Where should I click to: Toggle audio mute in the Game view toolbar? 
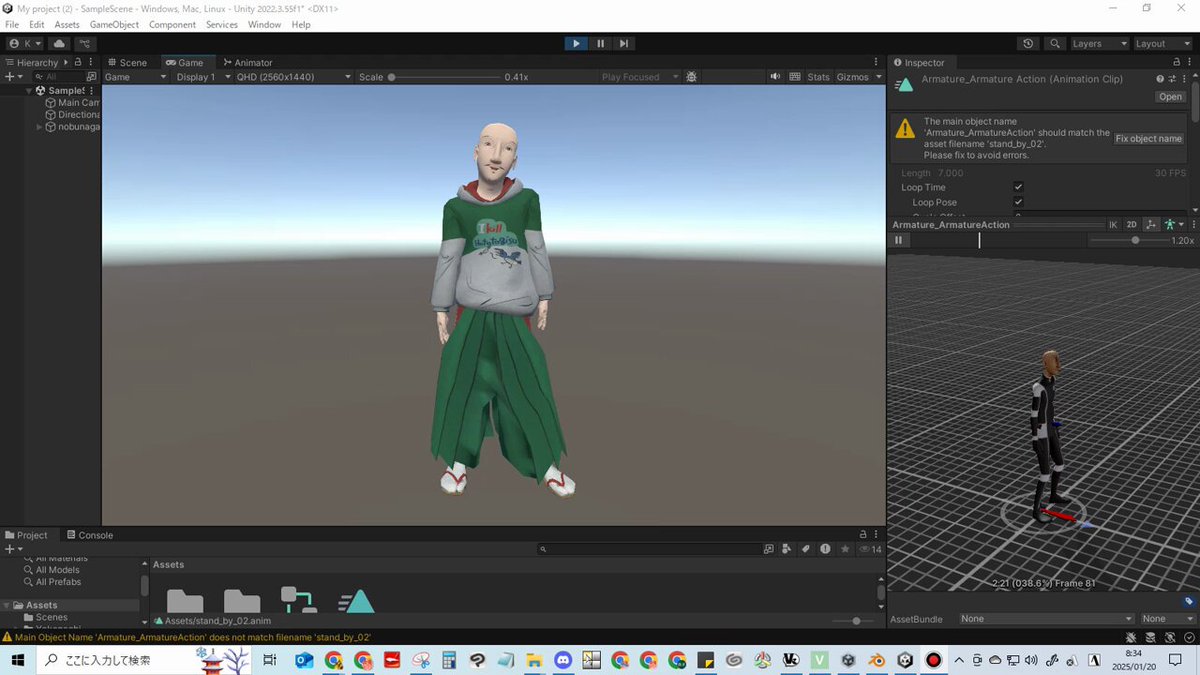click(775, 76)
